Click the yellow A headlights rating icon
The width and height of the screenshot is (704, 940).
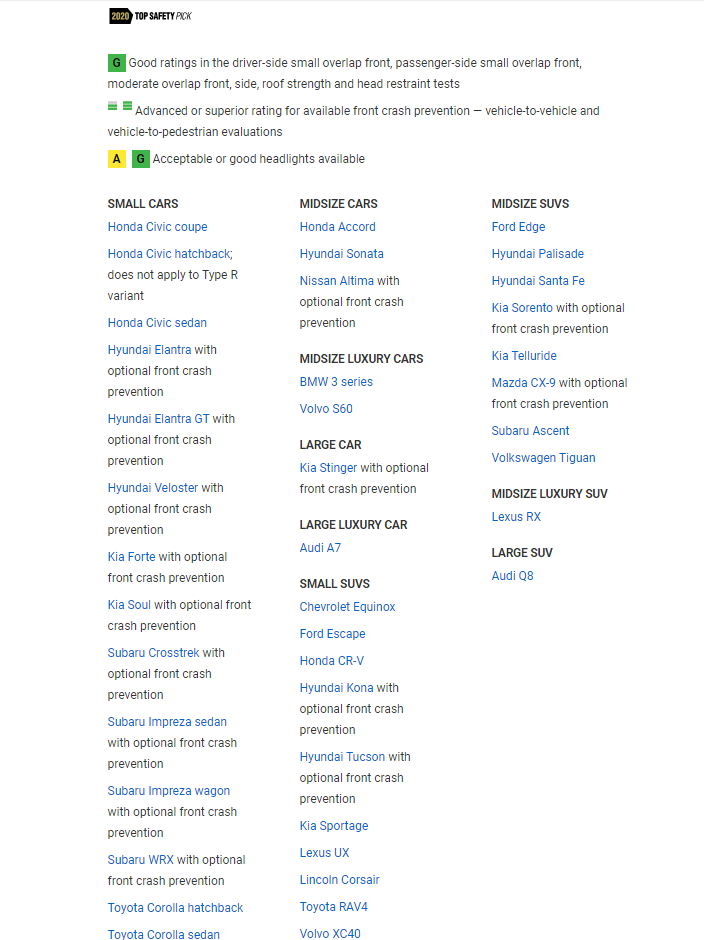coord(117,159)
